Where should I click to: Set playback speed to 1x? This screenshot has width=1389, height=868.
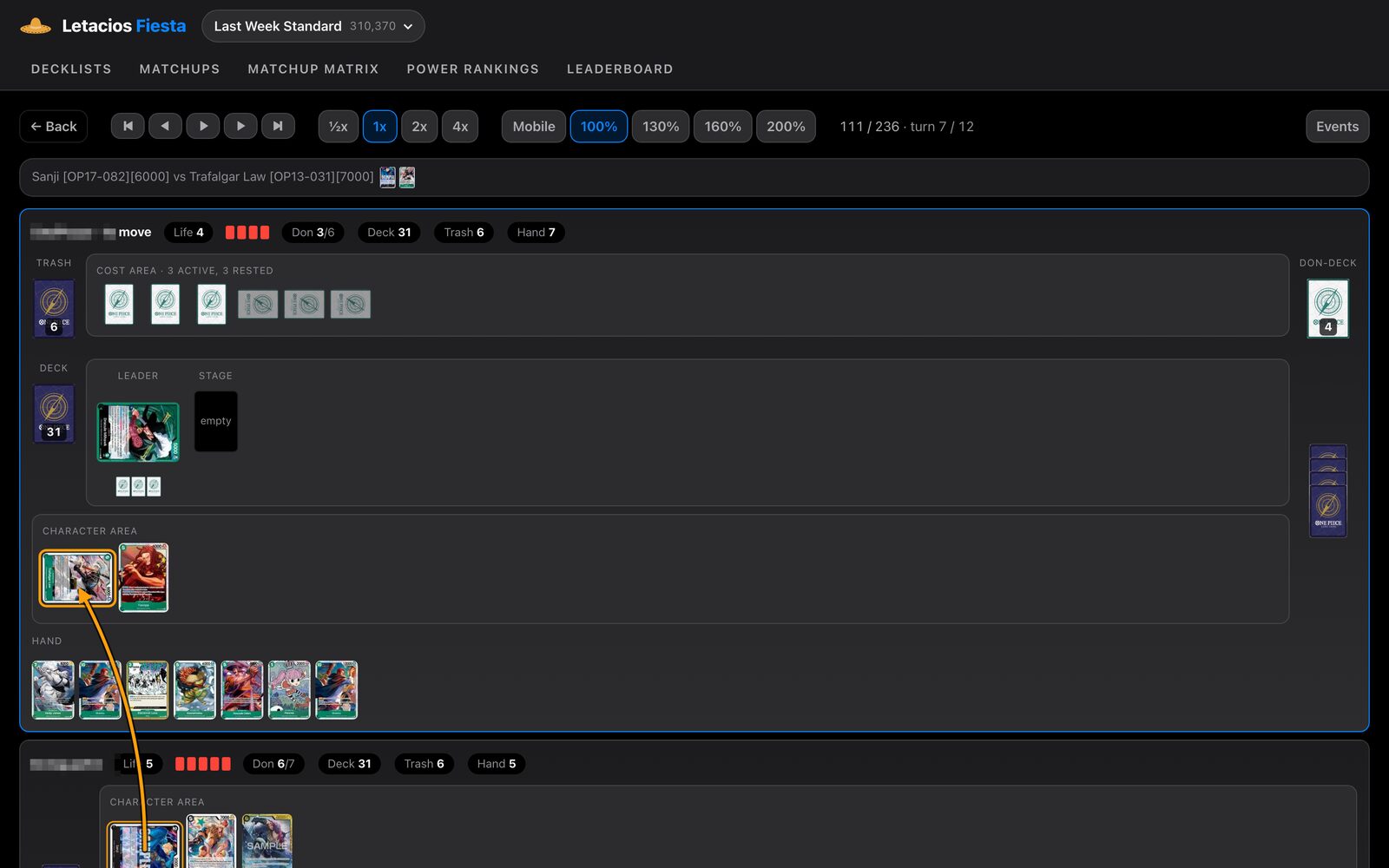pos(380,126)
